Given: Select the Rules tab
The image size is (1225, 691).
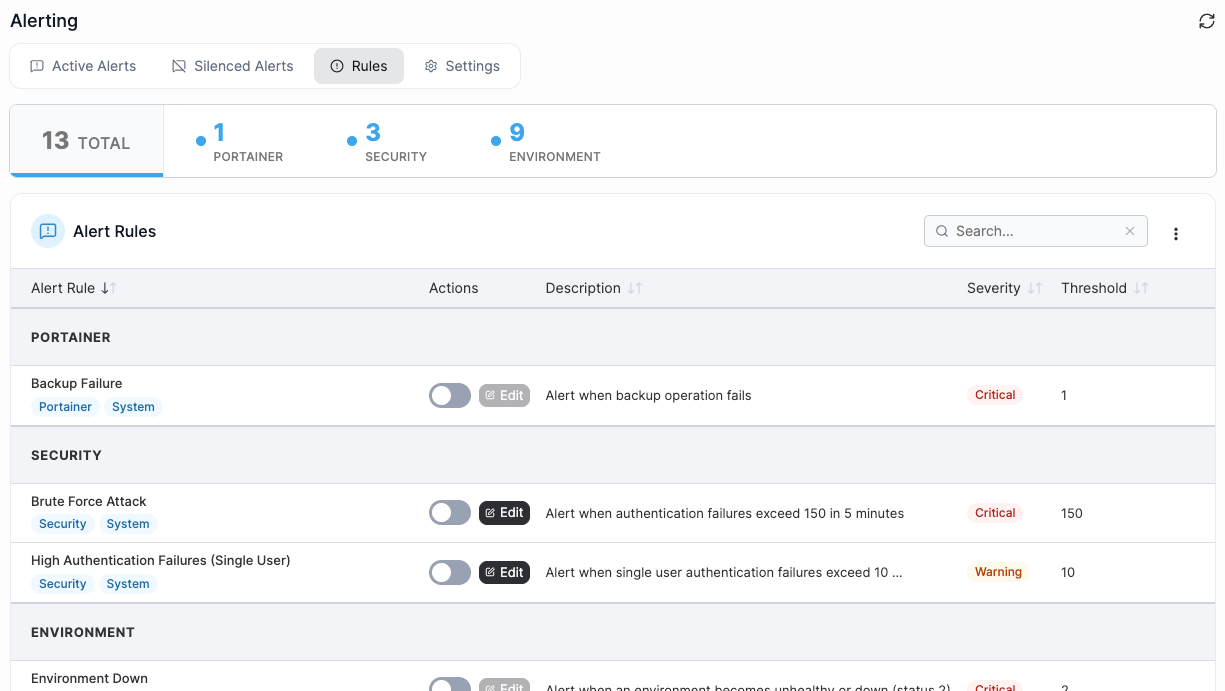Looking at the screenshot, I should [359, 66].
